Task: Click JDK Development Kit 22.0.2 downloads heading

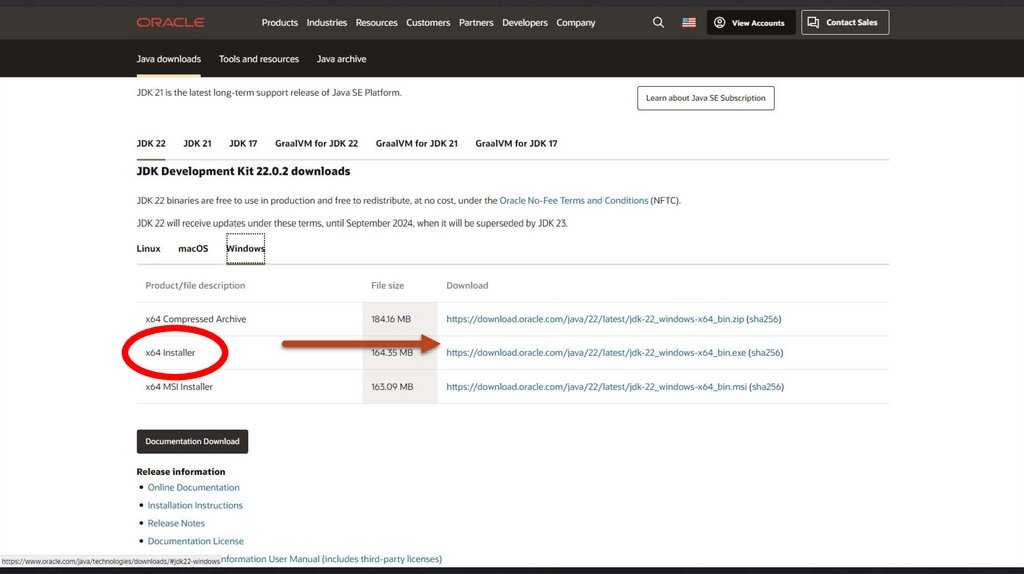Action: pyautogui.click(x=243, y=171)
